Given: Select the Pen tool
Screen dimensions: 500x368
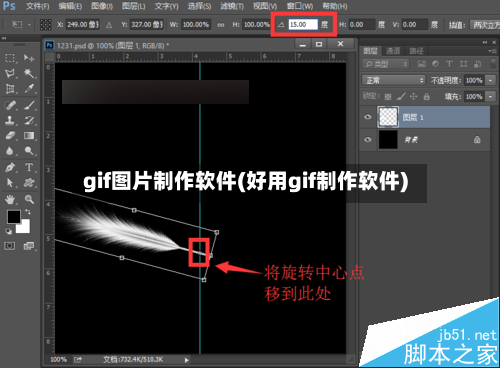Looking at the screenshot, I should click(10, 167).
